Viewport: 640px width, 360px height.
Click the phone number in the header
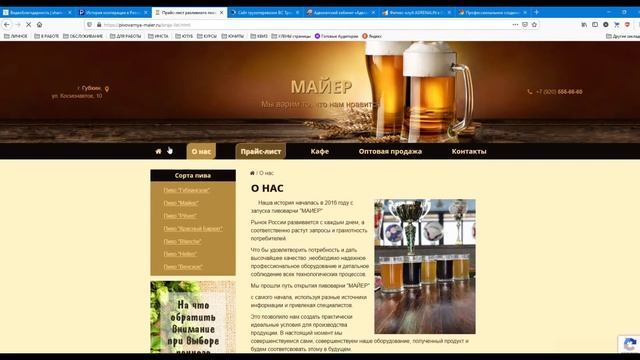[559, 92]
